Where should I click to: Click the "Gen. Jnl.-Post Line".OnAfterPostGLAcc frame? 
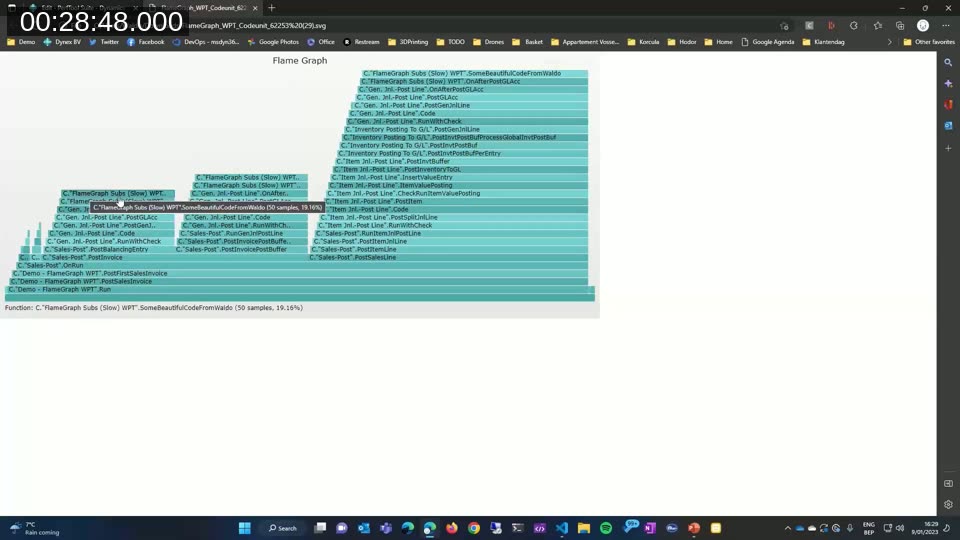(472, 89)
